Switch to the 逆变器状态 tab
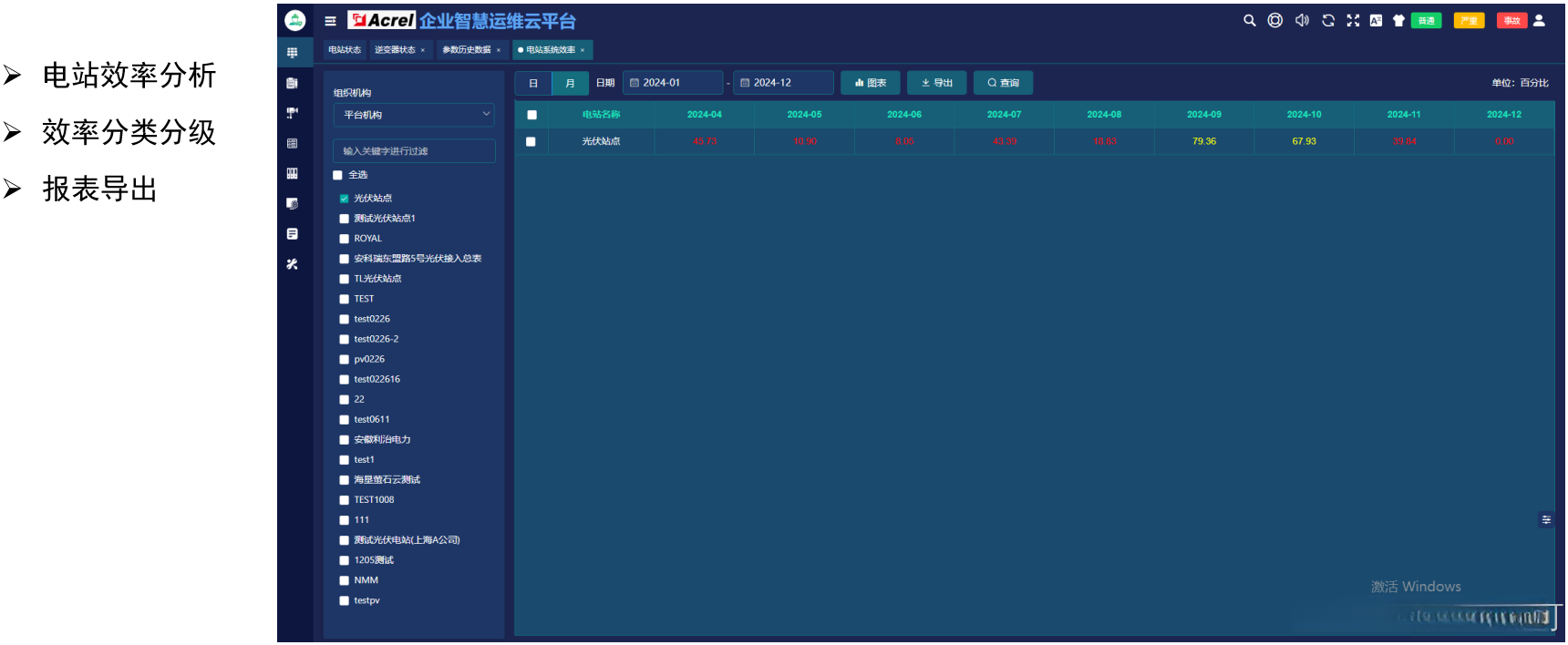Viewport: 1568px width, 645px height. point(395,50)
